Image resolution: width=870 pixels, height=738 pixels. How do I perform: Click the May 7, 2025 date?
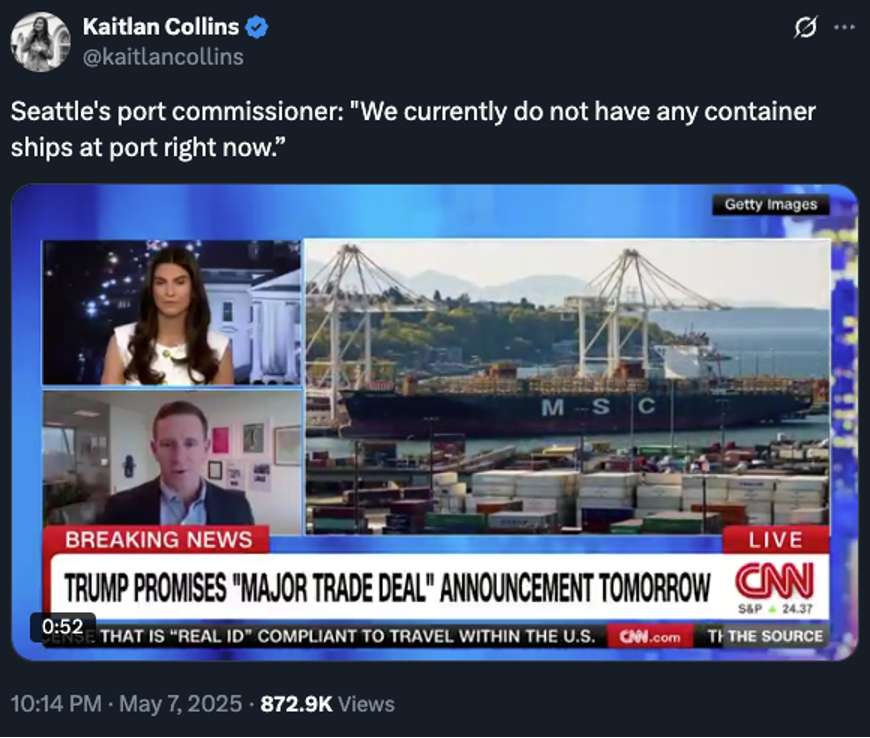[180, 704]
